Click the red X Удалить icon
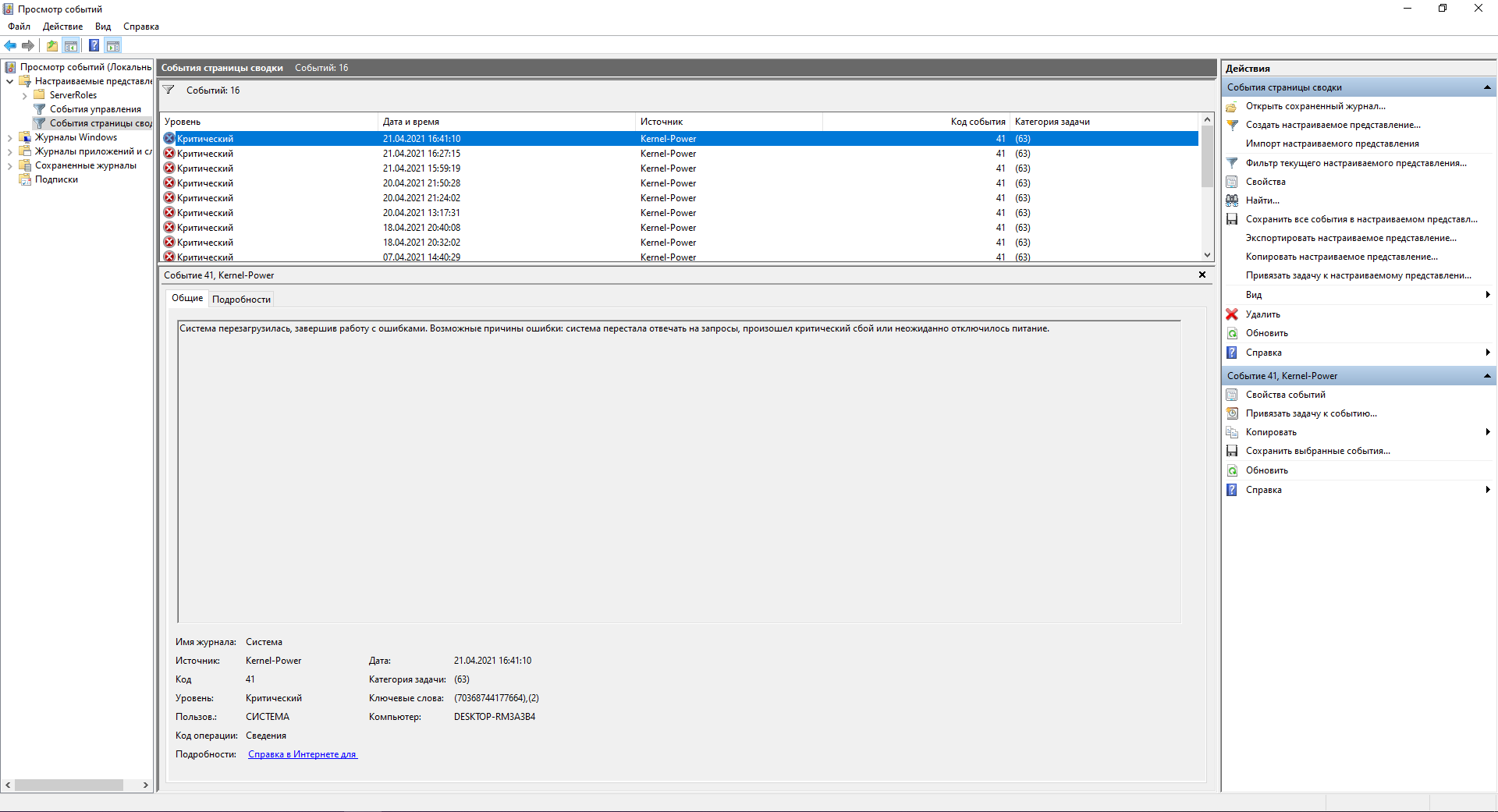 [x=1232, y=314]
